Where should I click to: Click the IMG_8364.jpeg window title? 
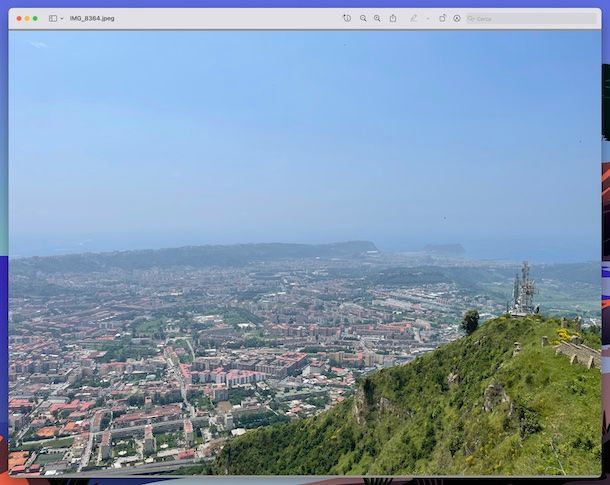[x=92, y=18]
